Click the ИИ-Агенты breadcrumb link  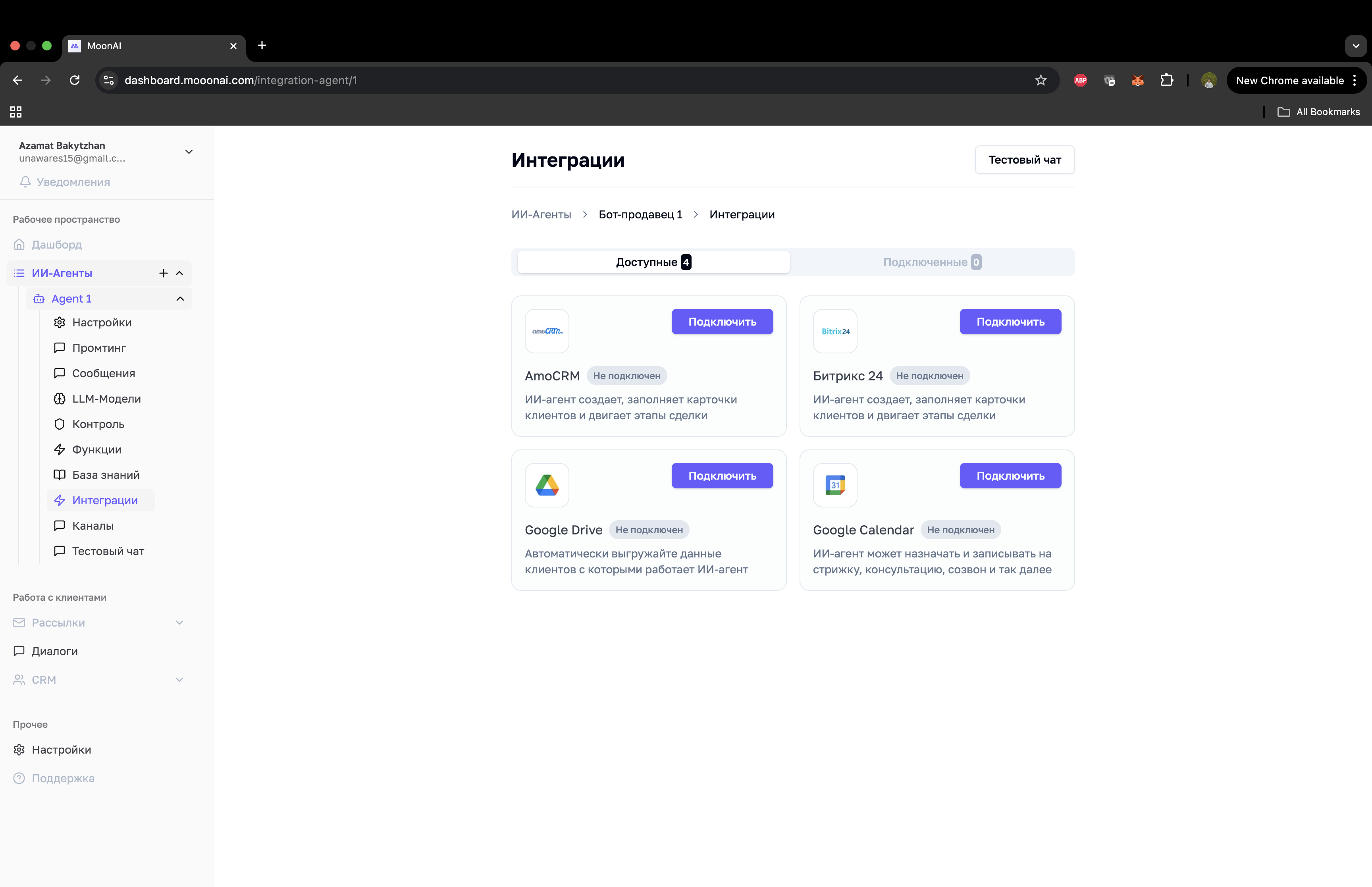pos(541,214)
